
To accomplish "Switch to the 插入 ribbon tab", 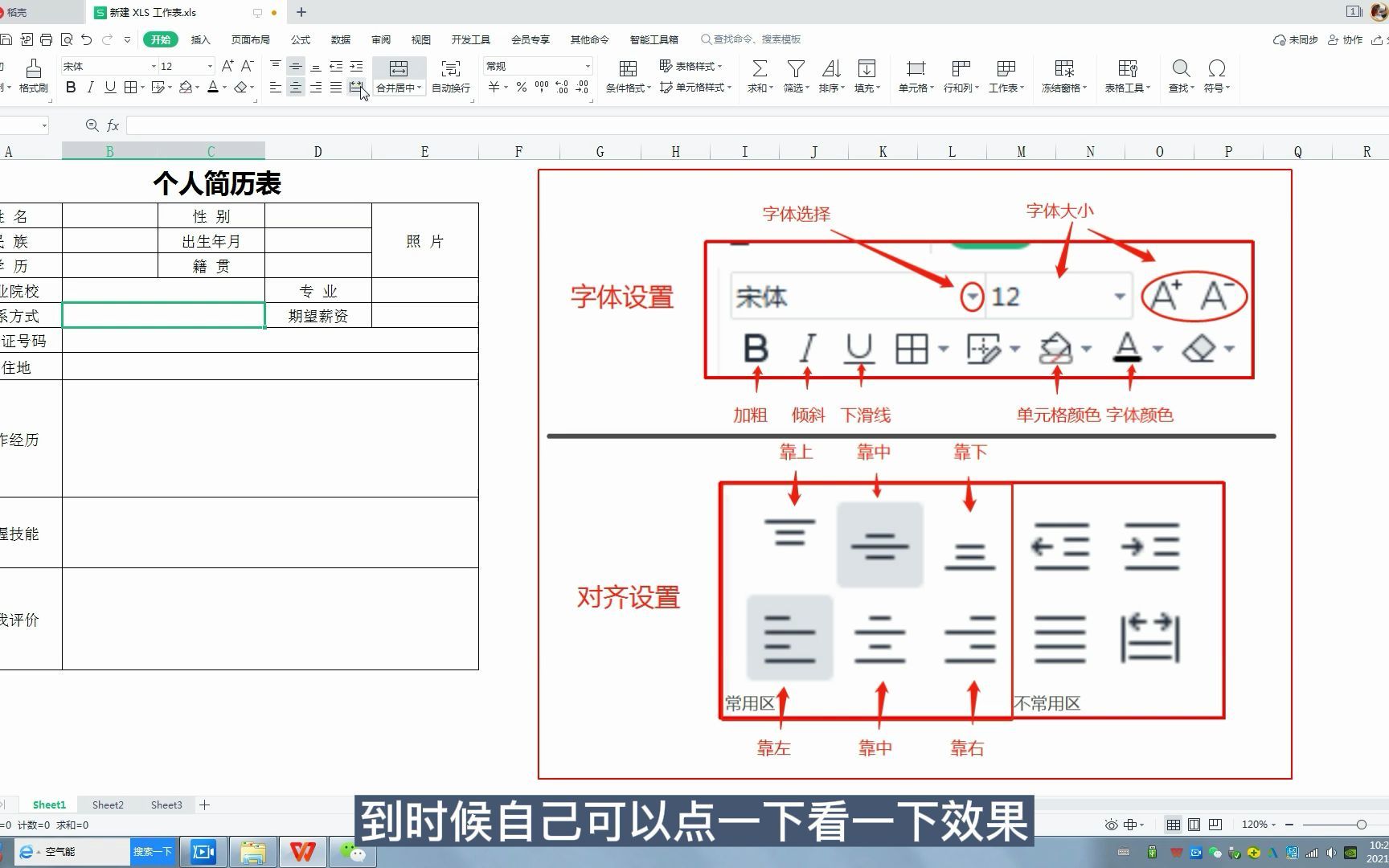I will (x=200, y=39).
